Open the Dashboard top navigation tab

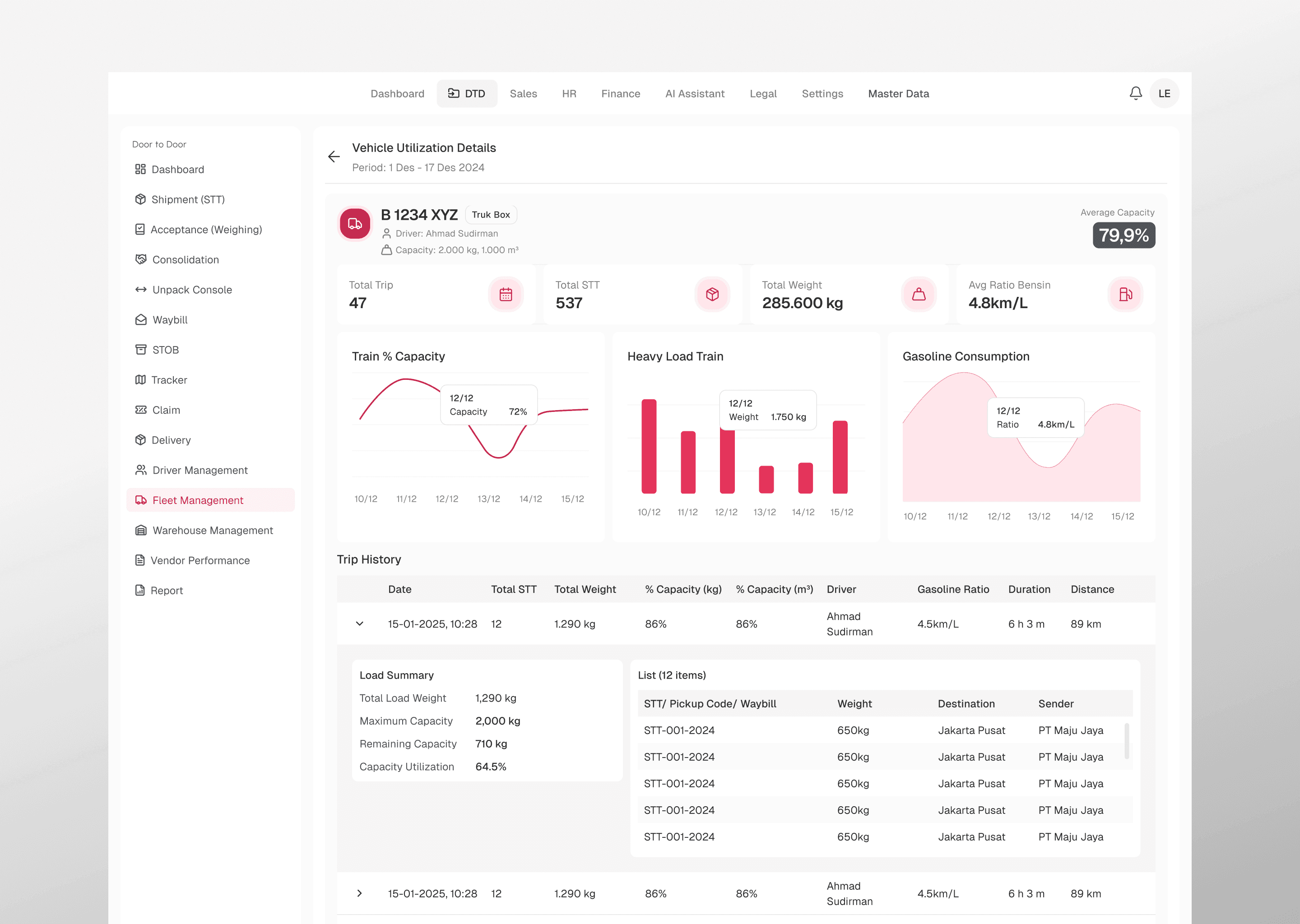point(397,93)
